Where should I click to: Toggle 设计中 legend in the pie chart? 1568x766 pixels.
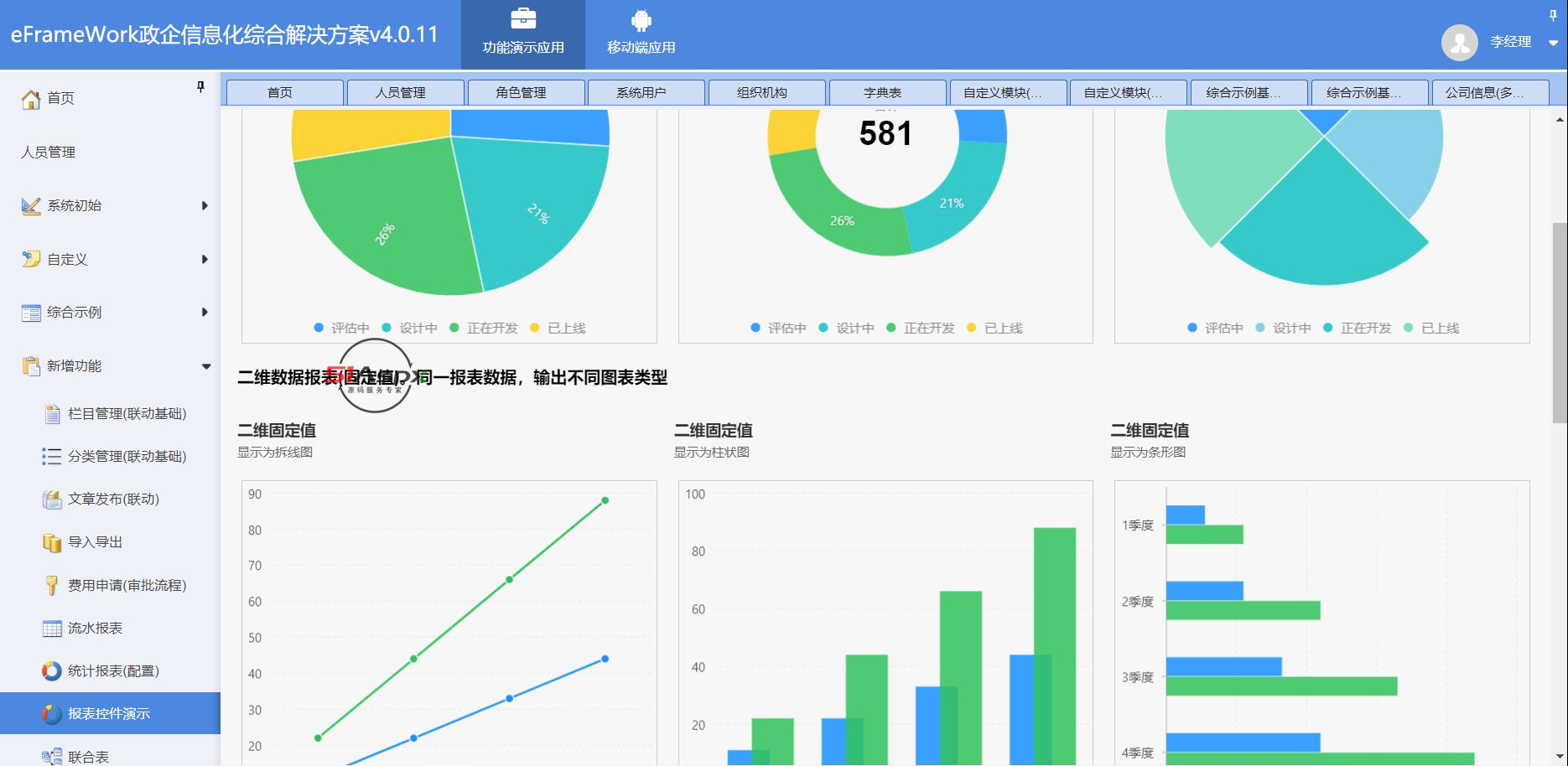pos(409,328)
